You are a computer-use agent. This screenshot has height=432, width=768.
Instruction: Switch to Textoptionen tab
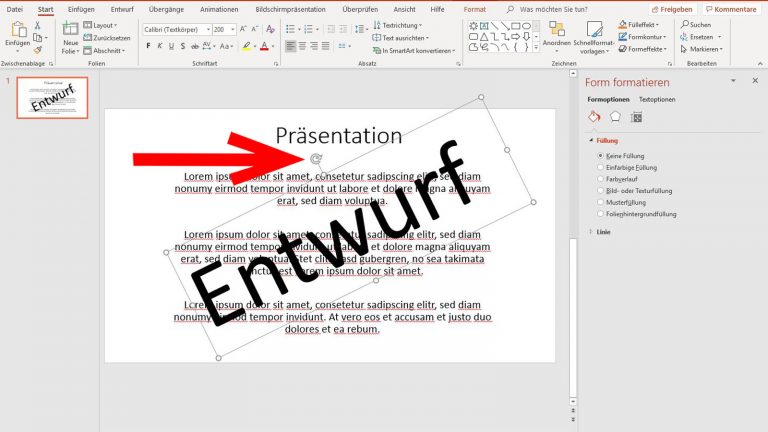(x=657, y=99)
